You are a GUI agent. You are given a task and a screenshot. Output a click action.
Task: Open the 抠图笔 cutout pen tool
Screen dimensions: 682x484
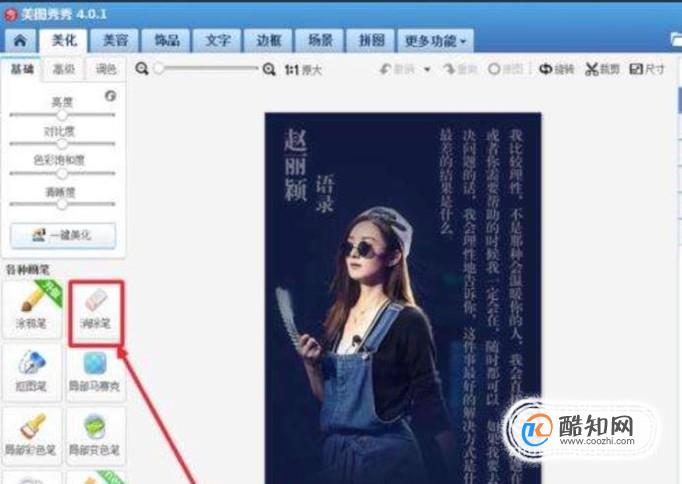tap(31, 372)
